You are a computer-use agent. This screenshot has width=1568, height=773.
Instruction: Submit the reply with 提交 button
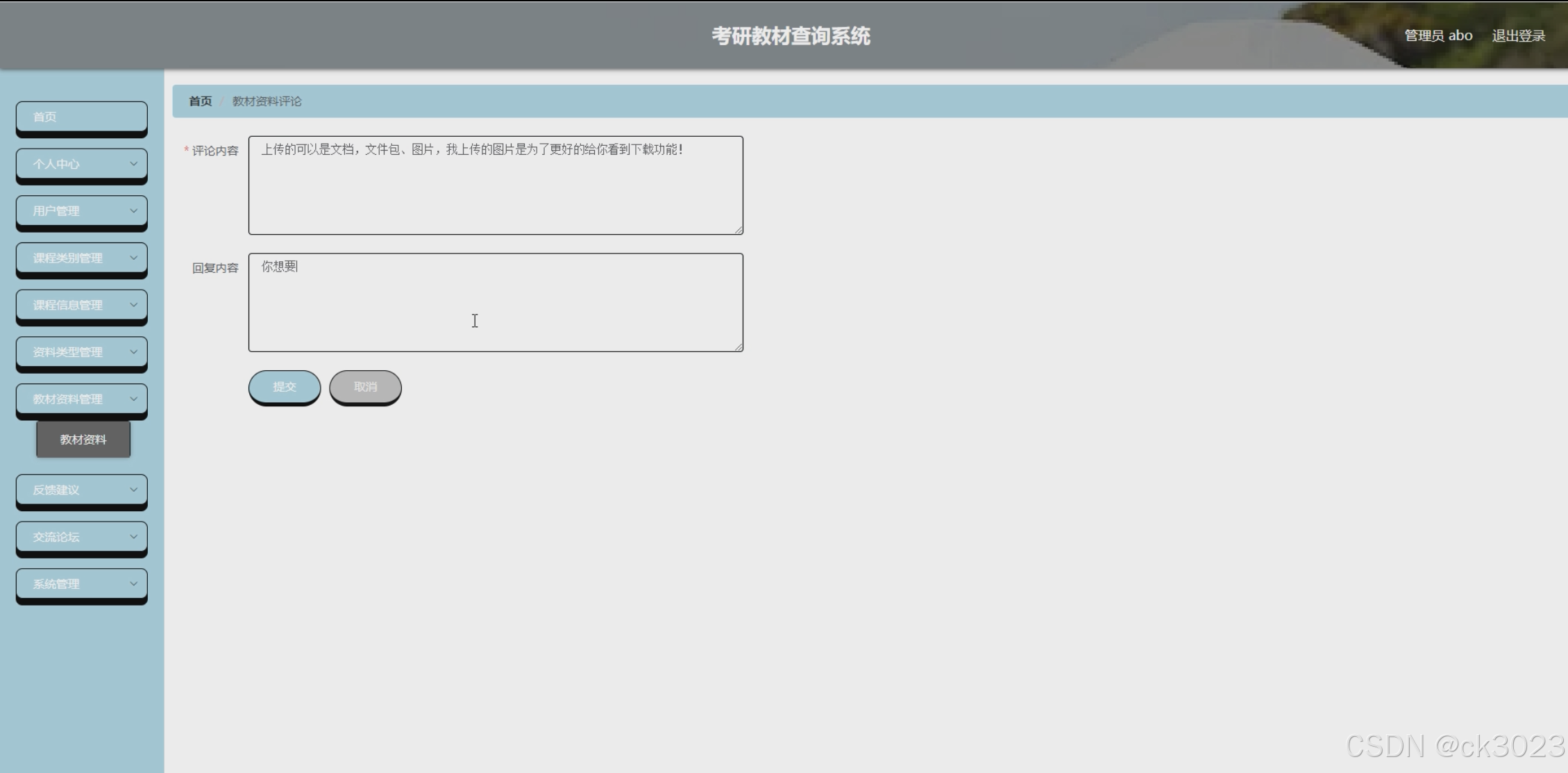click(284, 387)
